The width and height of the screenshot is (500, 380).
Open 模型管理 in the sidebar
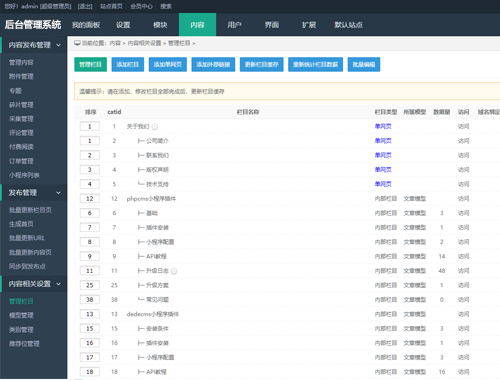pos(21,315)
